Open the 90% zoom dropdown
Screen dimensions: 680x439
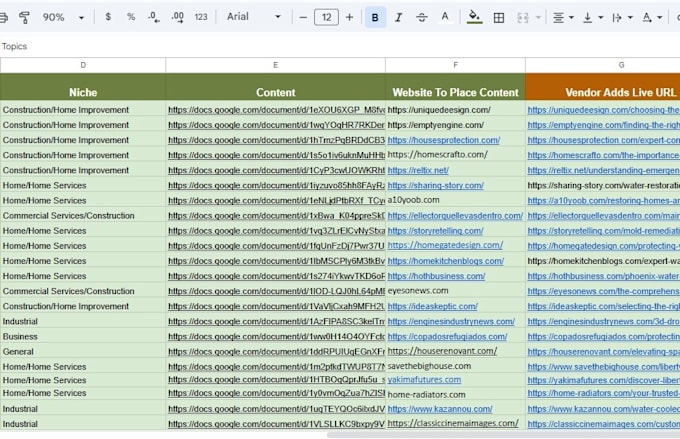click(x=63, y=17)
